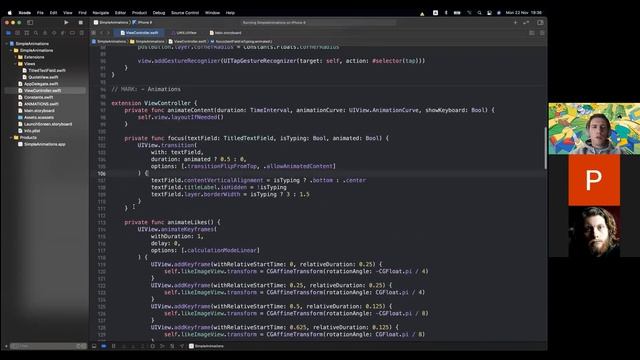Add an editor on the right
Screen dimensions: 640x360
542,33
